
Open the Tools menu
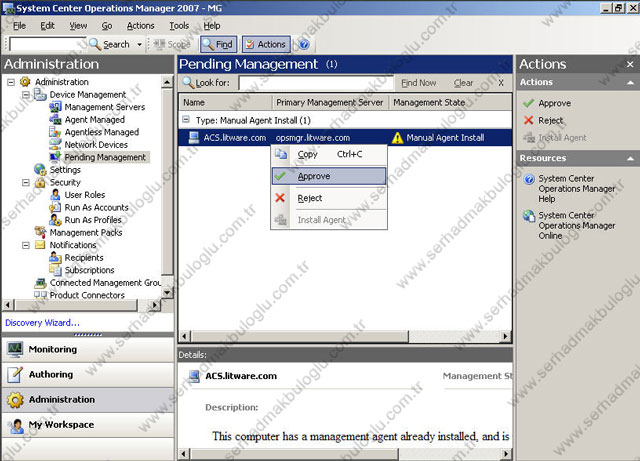pos(179,26)
